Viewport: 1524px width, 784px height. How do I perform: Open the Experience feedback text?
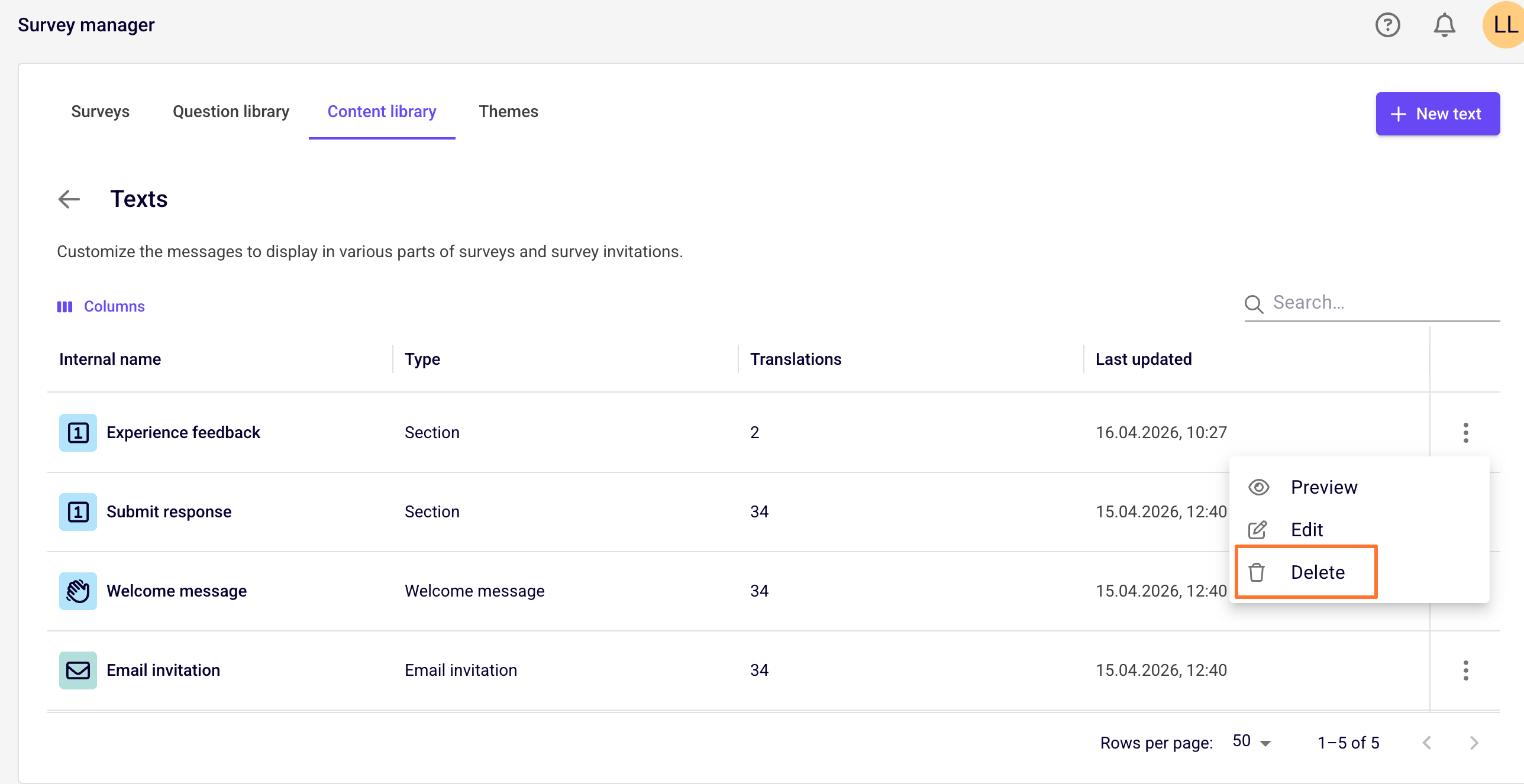(x=183, y=433)
